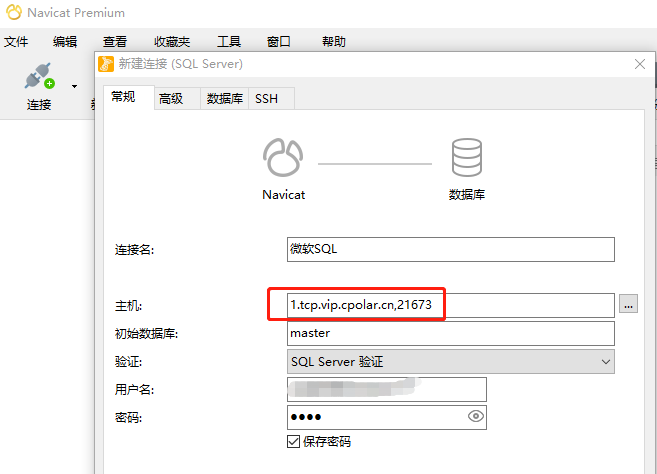Close the 新建连接 dialog
The image size is (657, 474).
pyautogui.click(x=640, y=64)
